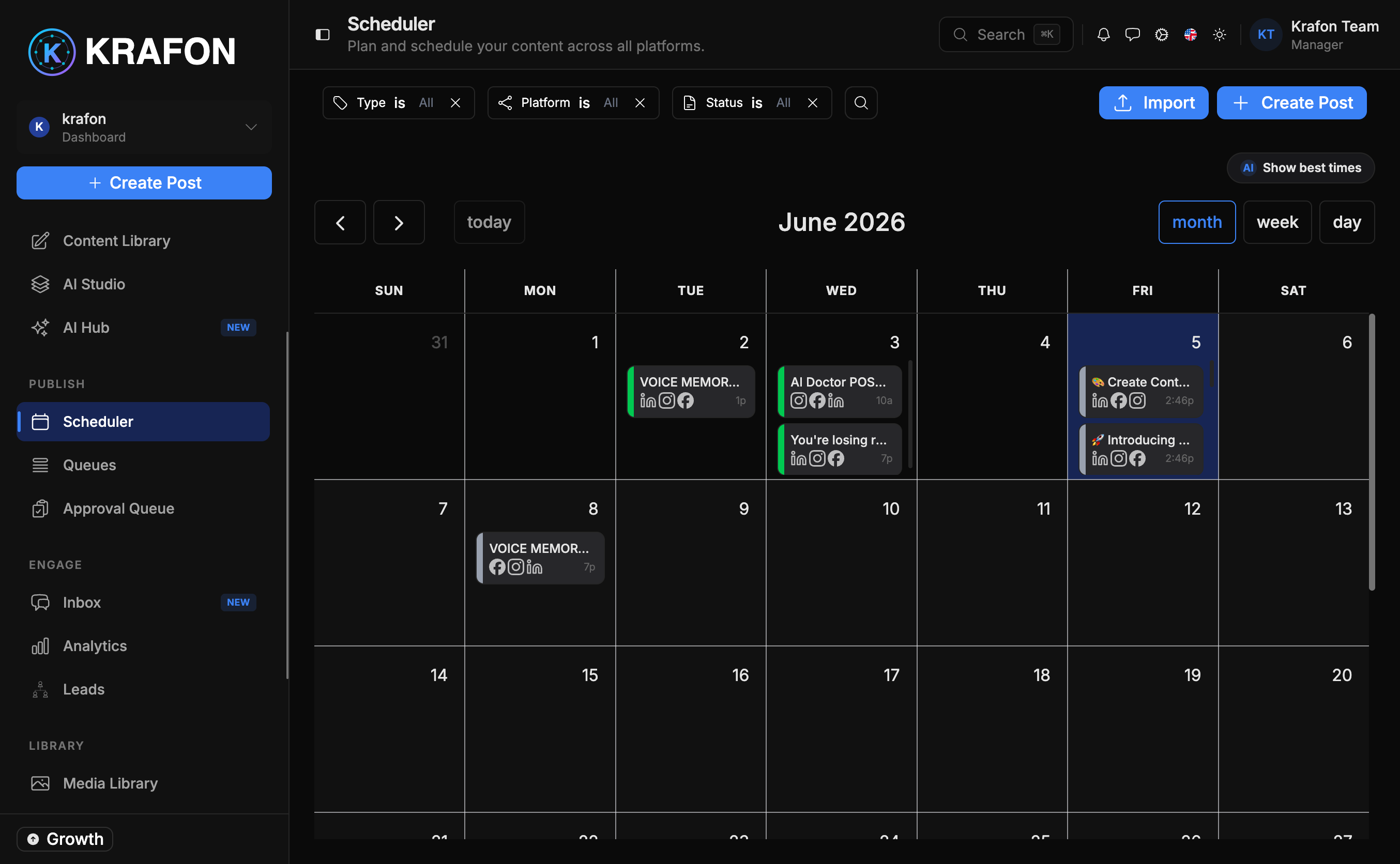Open Leads

[x=143, y=690]
